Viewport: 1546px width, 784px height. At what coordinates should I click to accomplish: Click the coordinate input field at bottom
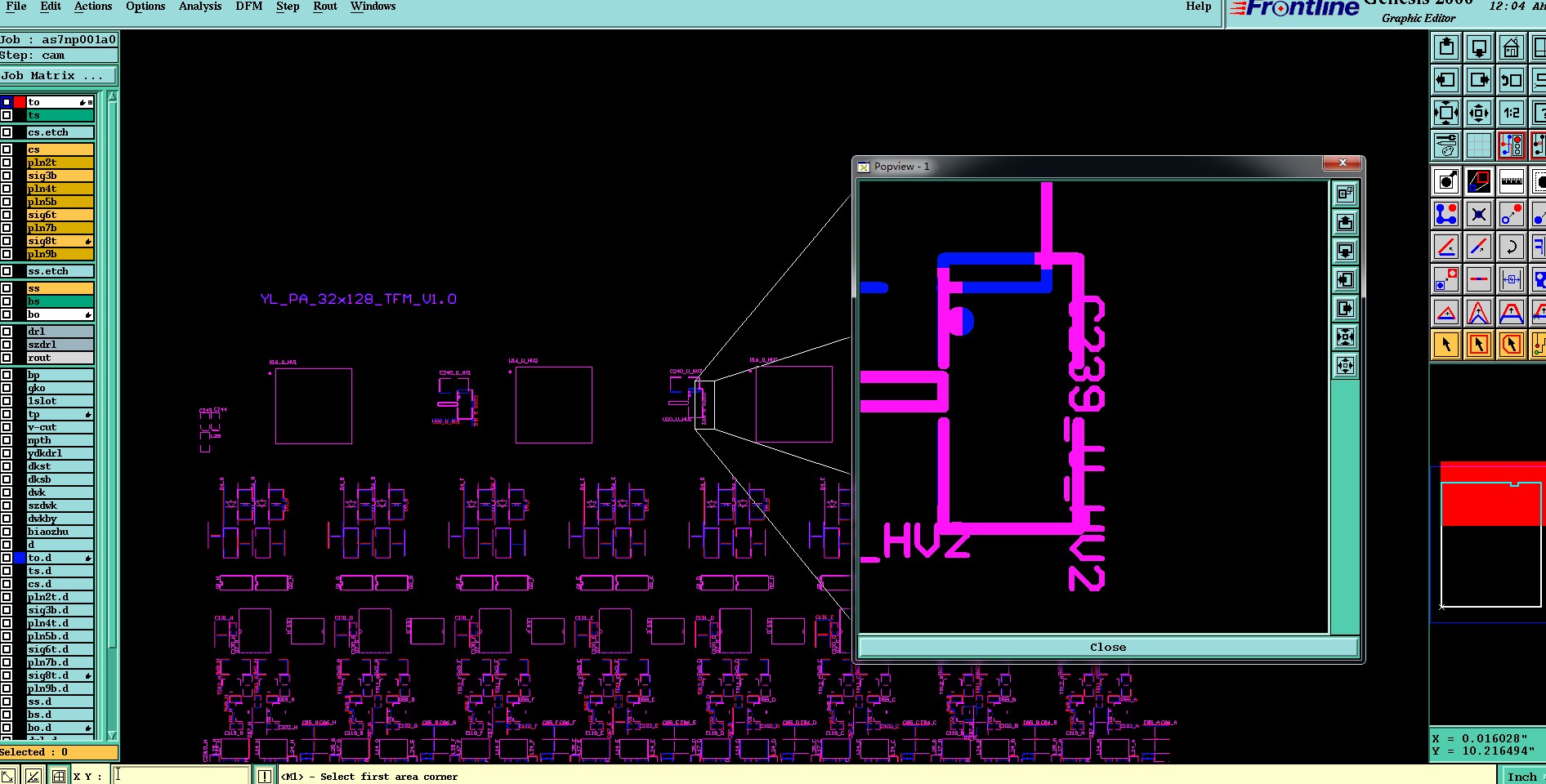(181, 775)
